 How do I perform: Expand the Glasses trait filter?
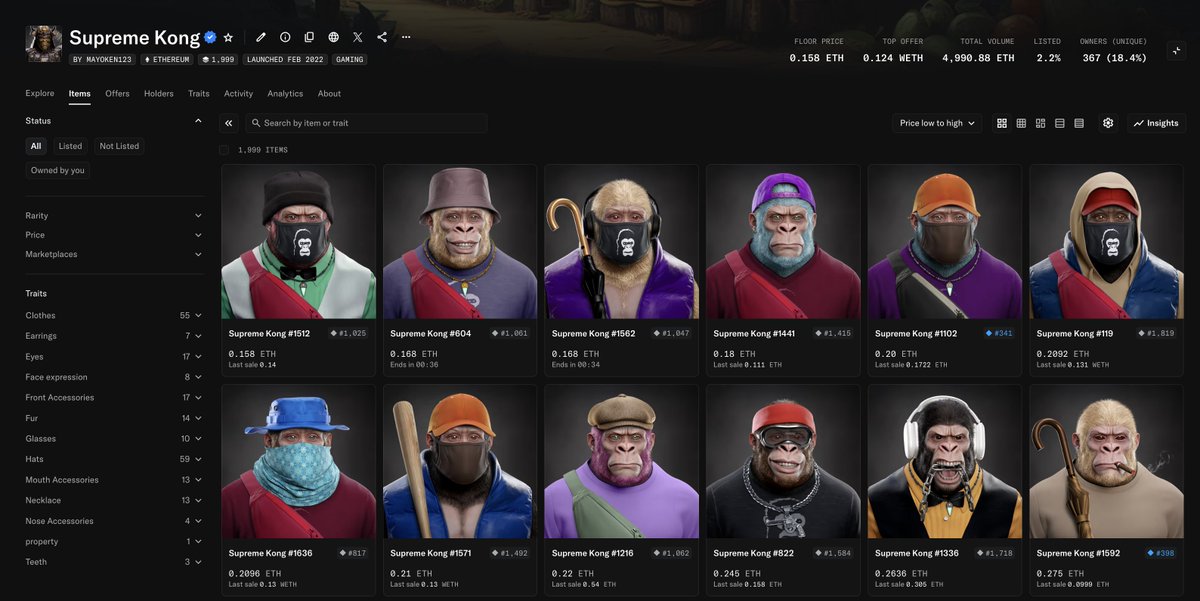(x=114, y=439)
